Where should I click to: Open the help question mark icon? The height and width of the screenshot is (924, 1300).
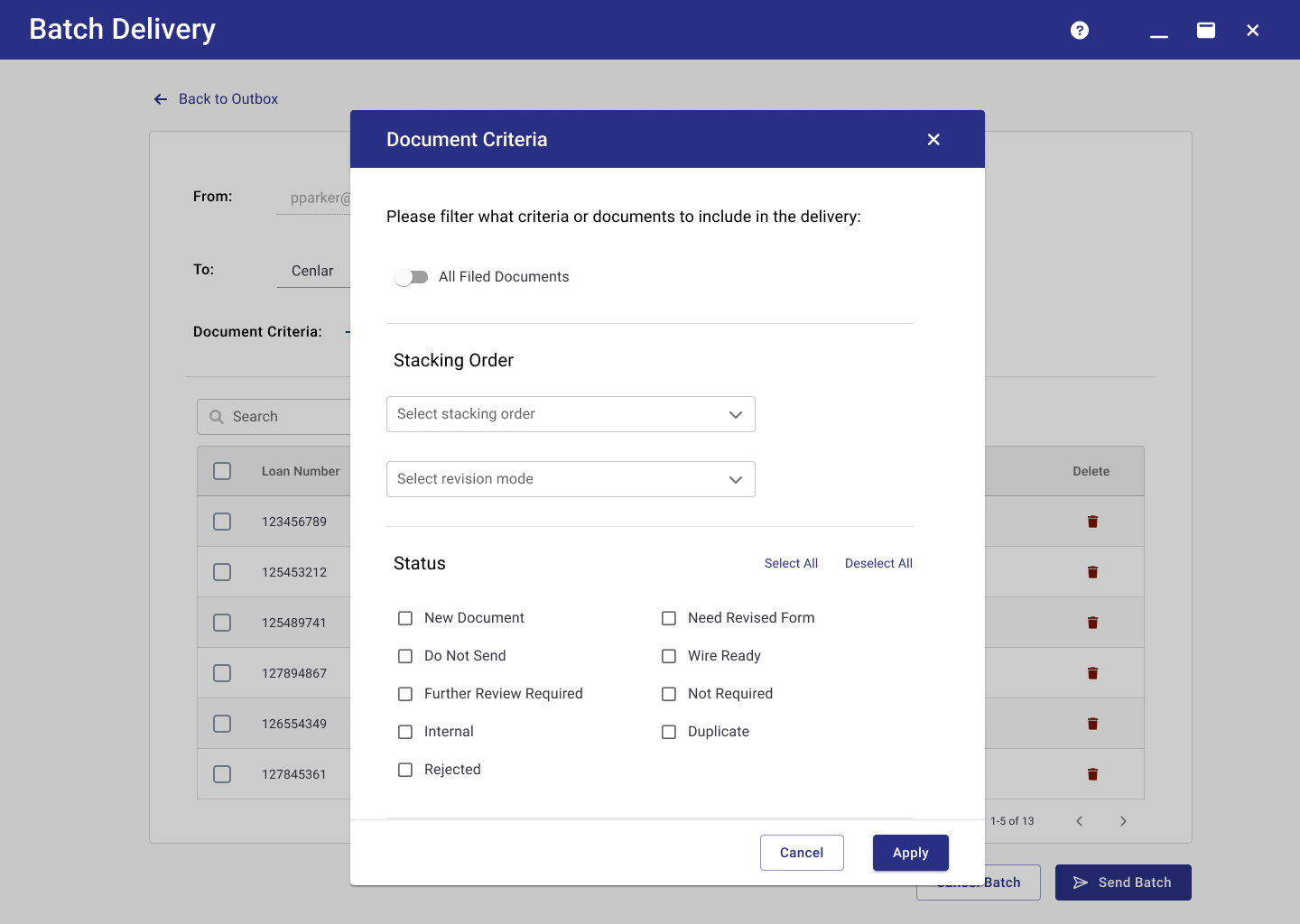1079,31
